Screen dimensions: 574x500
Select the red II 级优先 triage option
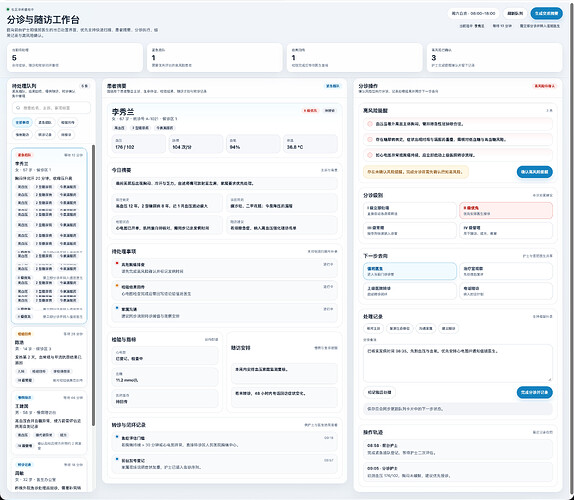[x=506, y=210]
